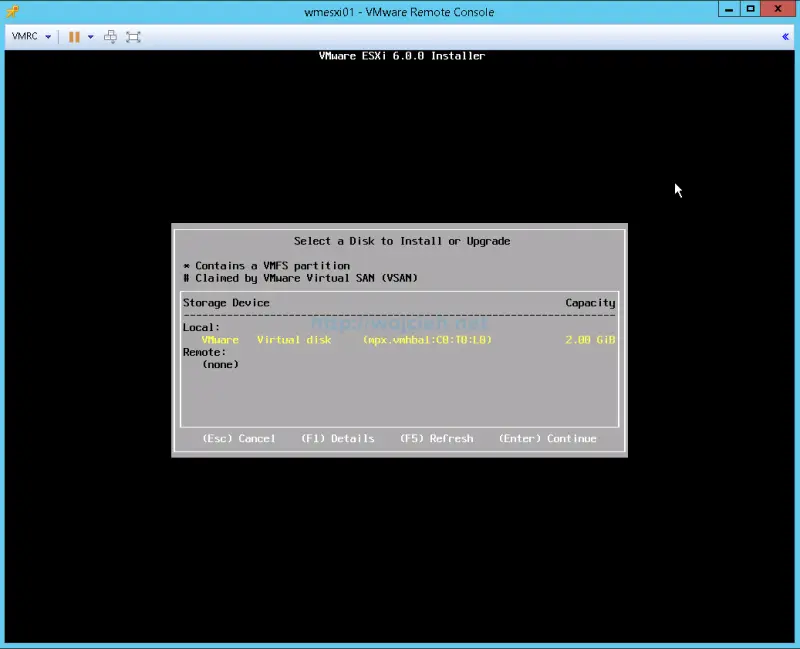The image size is (800, 649).
Task: Open the VMRC menu
Action: pyautogui.click(x=23, y=36)
